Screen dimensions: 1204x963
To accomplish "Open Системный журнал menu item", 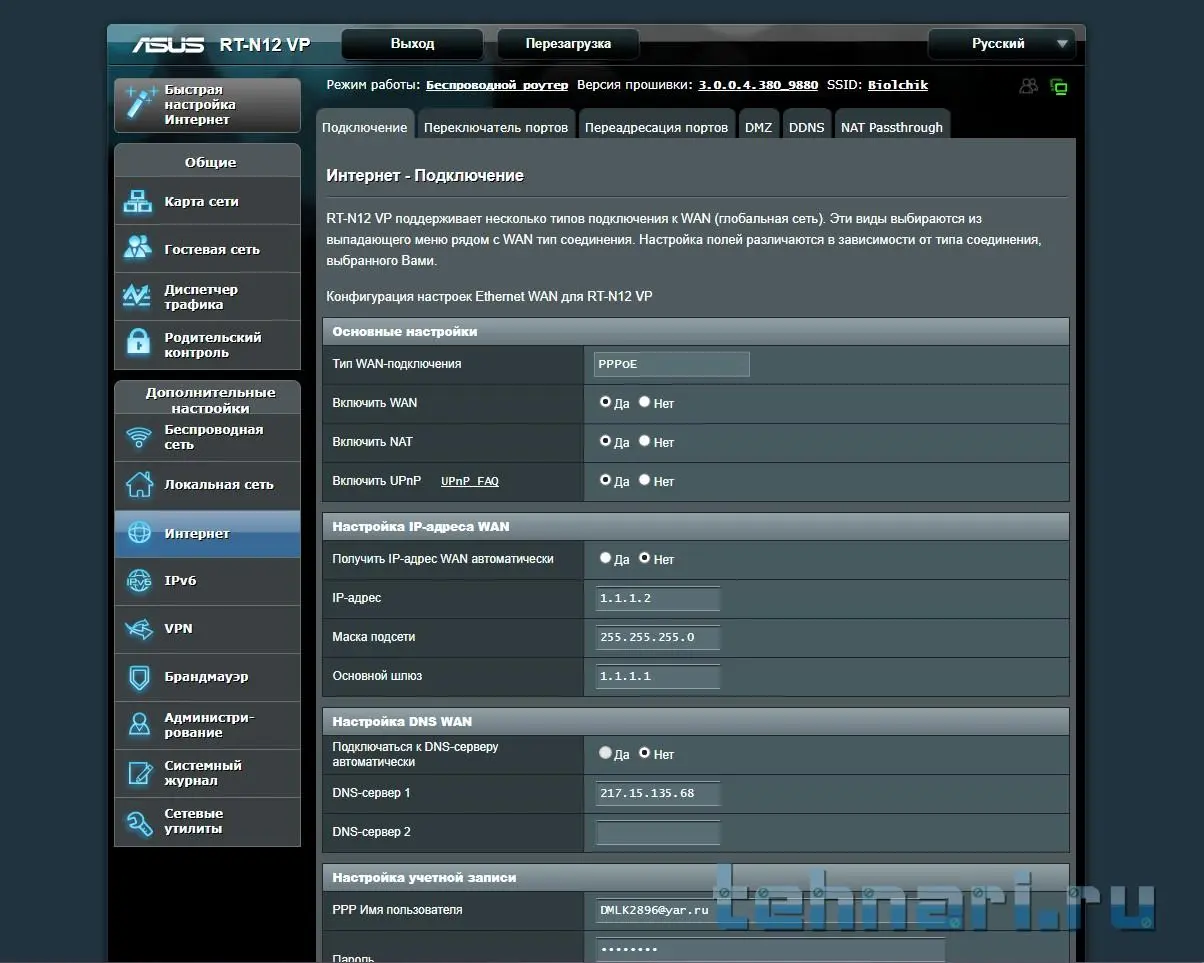I will [207, 773].
